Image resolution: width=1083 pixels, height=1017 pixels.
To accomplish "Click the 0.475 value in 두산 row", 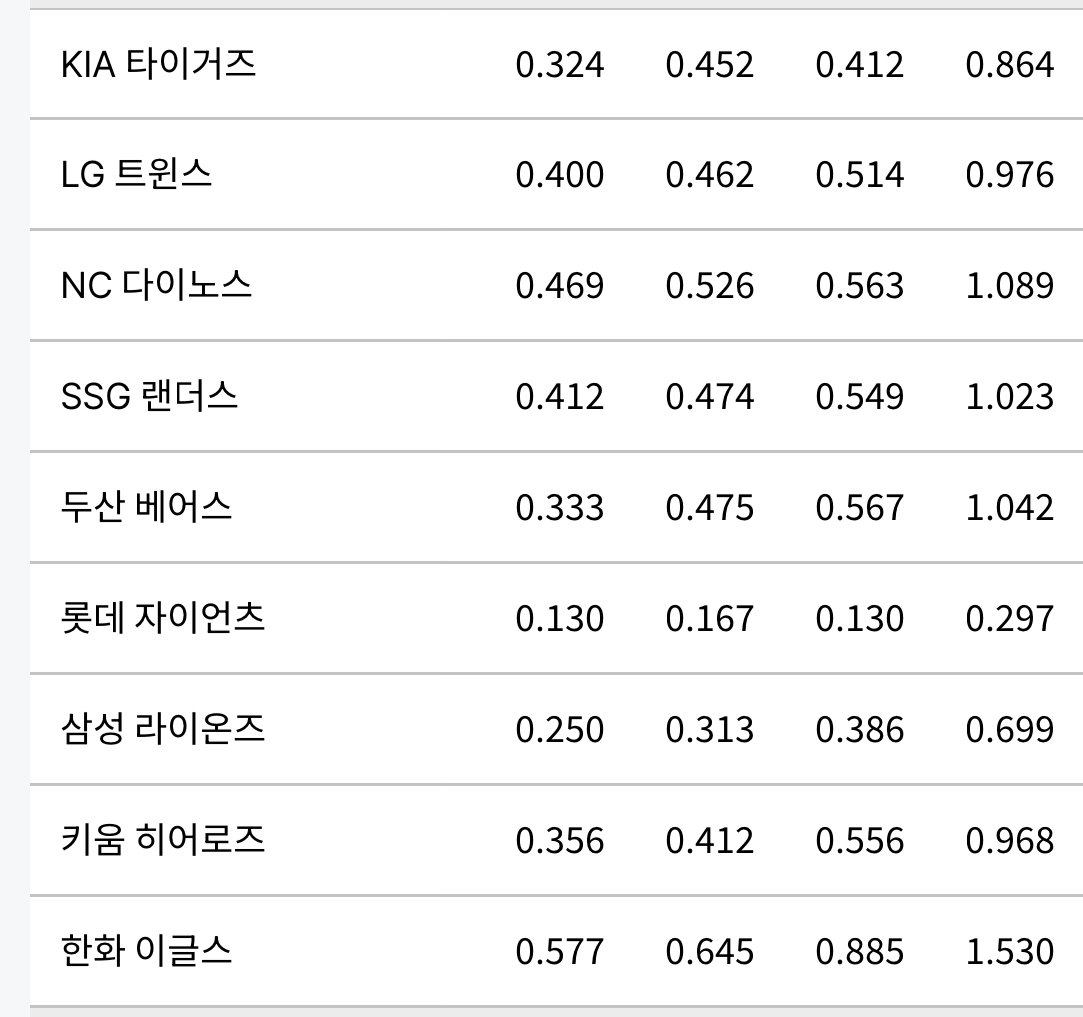I will click(709, 508).
